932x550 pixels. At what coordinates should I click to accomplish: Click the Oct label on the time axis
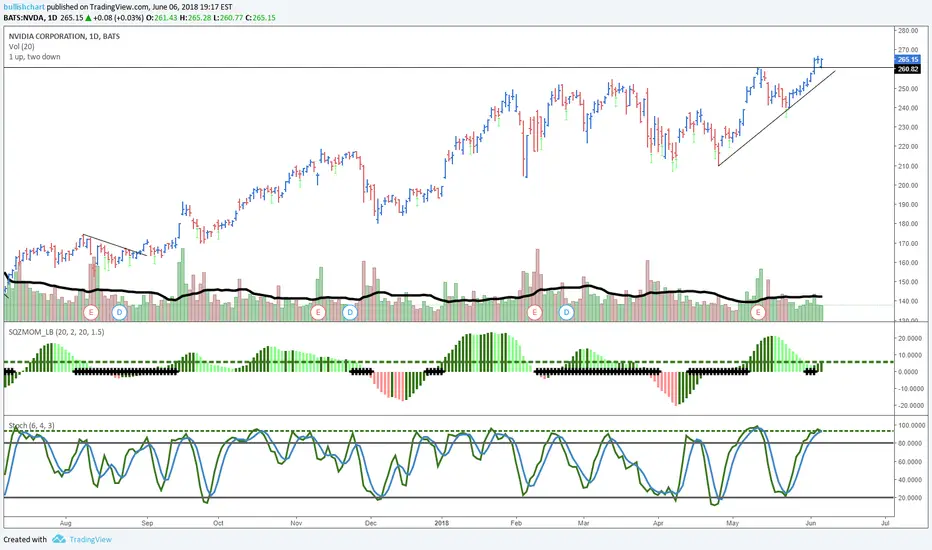tap(218, 523)
